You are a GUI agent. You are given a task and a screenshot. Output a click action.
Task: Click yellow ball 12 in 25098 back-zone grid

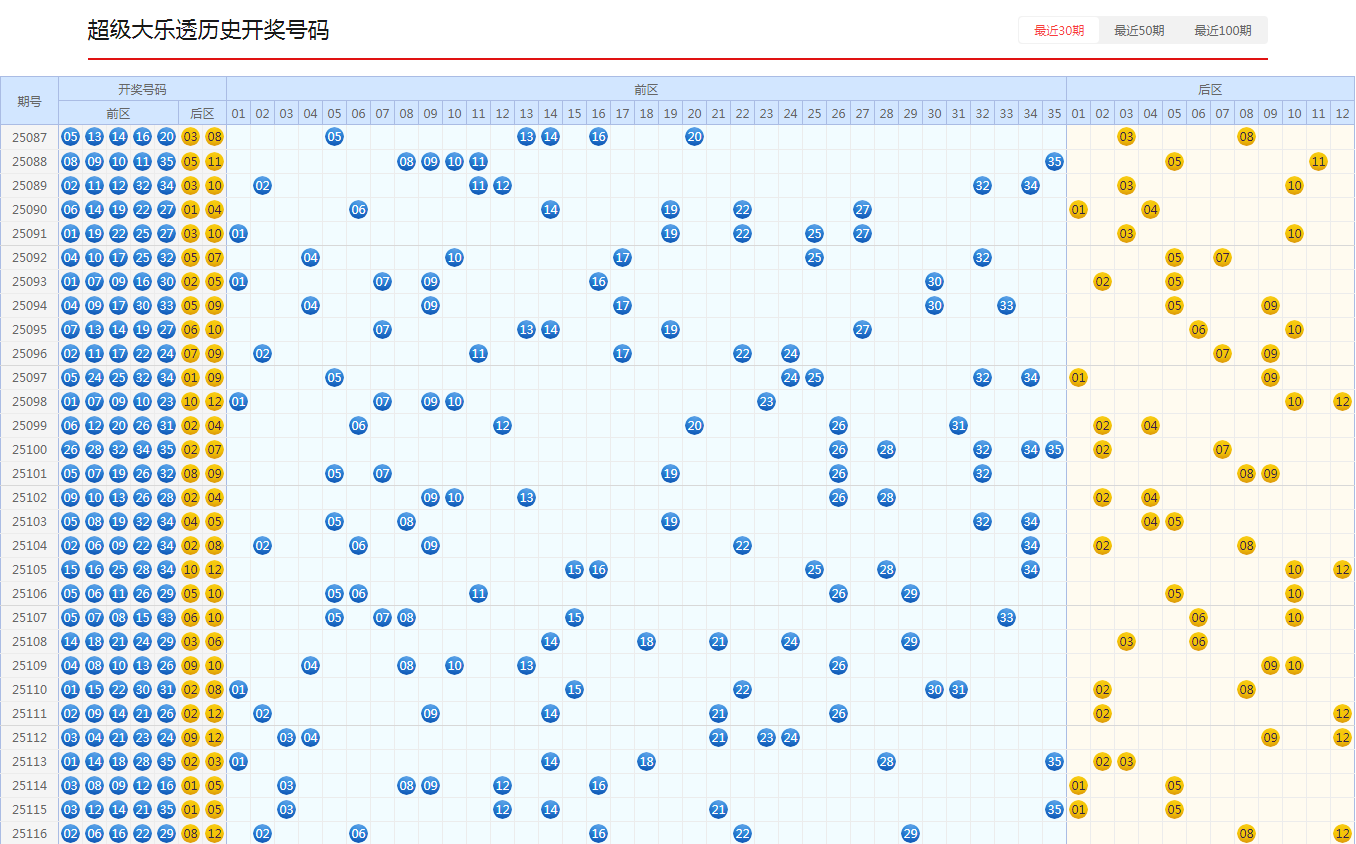tap(1342, 401)
